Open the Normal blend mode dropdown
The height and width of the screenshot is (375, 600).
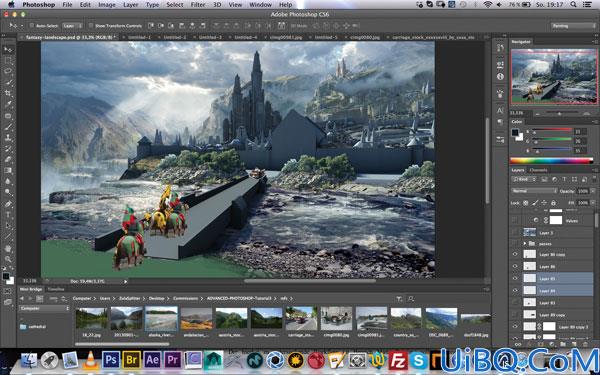point(534,191)
